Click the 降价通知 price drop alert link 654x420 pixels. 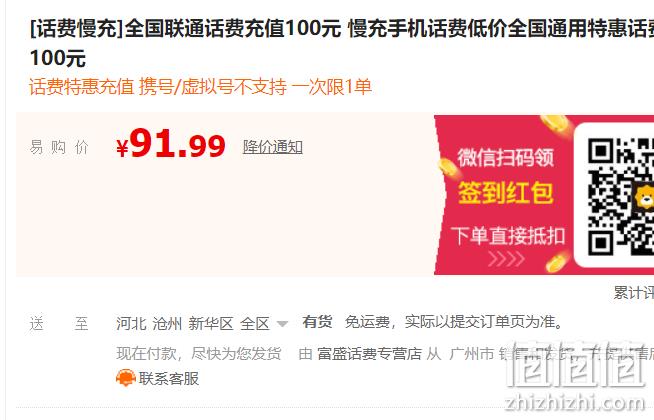[273, 147]
